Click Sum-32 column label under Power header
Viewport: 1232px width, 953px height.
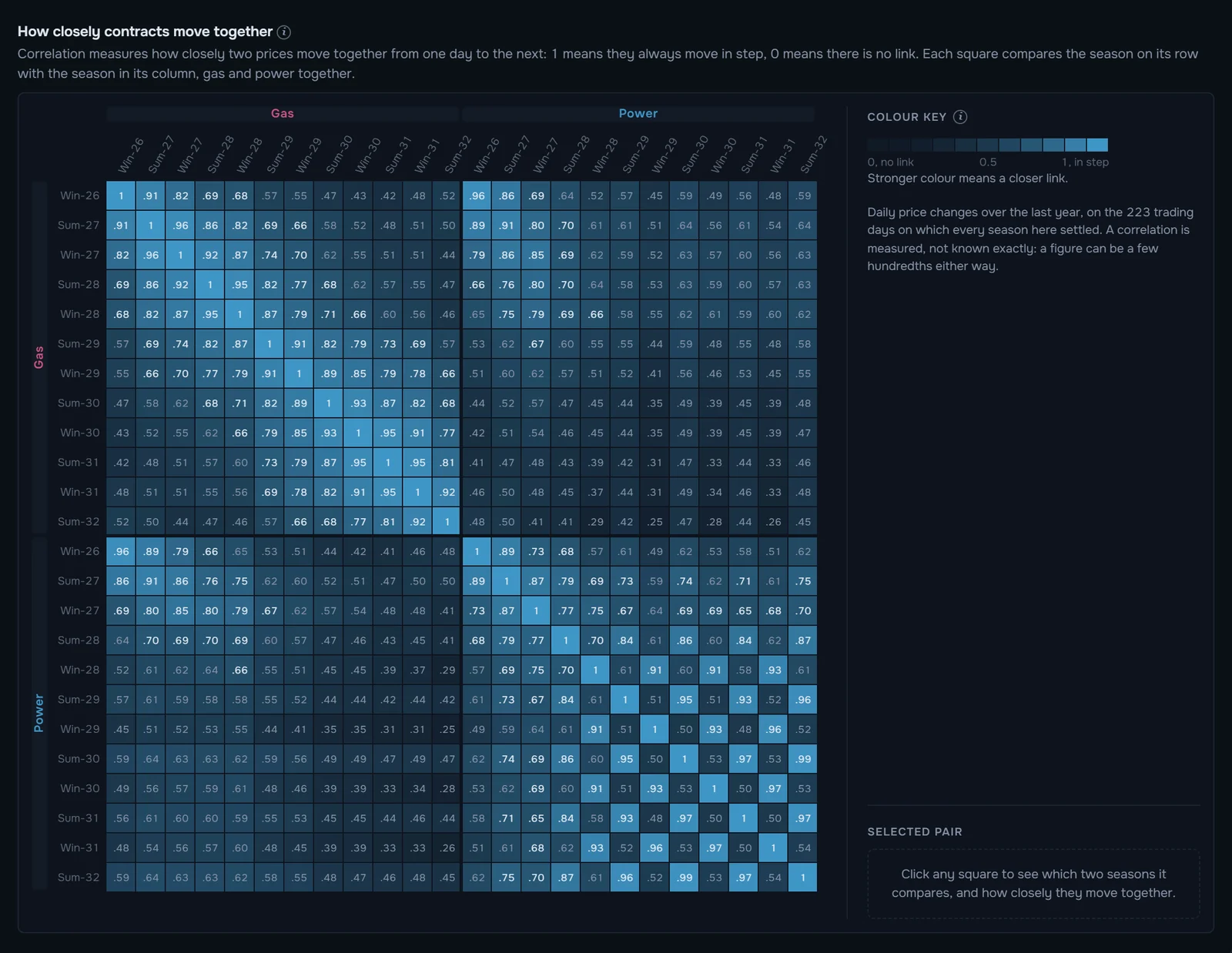click(x=812, y=155)
